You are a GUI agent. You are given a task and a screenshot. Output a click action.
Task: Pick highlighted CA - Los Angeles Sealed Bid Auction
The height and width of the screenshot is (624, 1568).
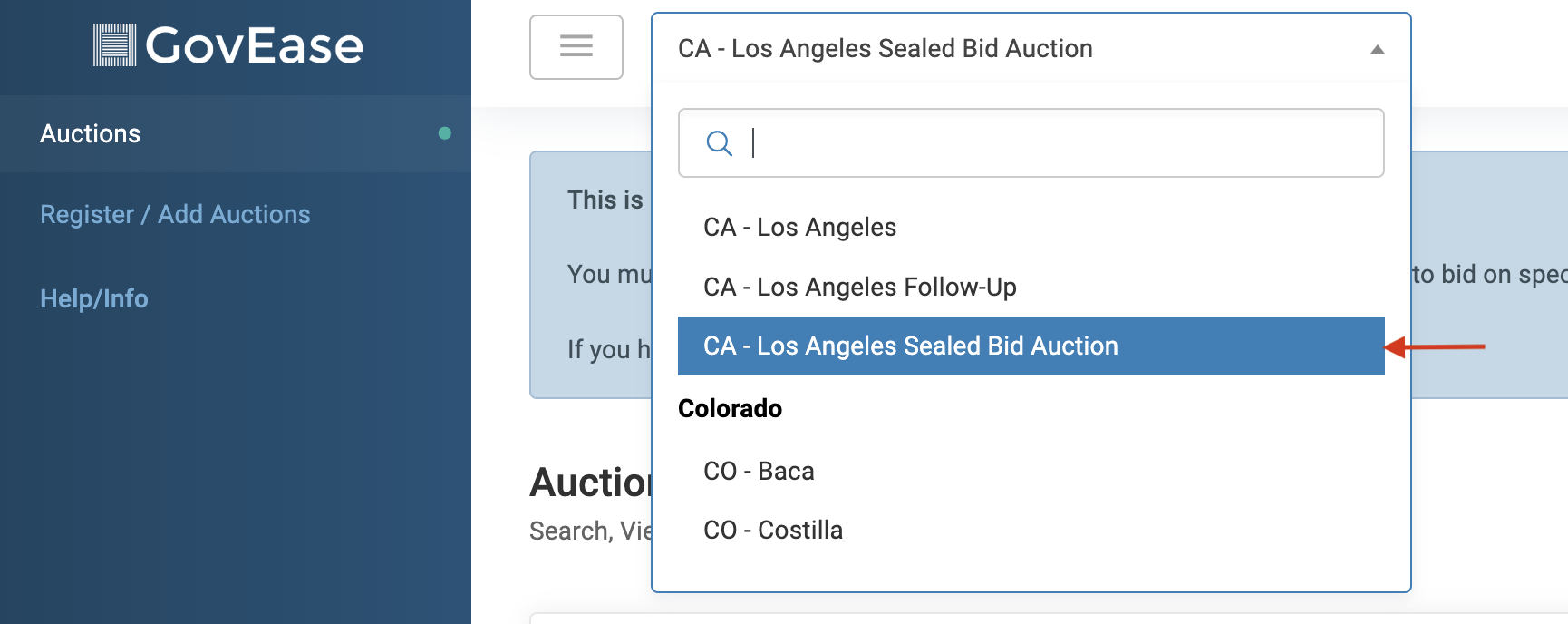910,346
